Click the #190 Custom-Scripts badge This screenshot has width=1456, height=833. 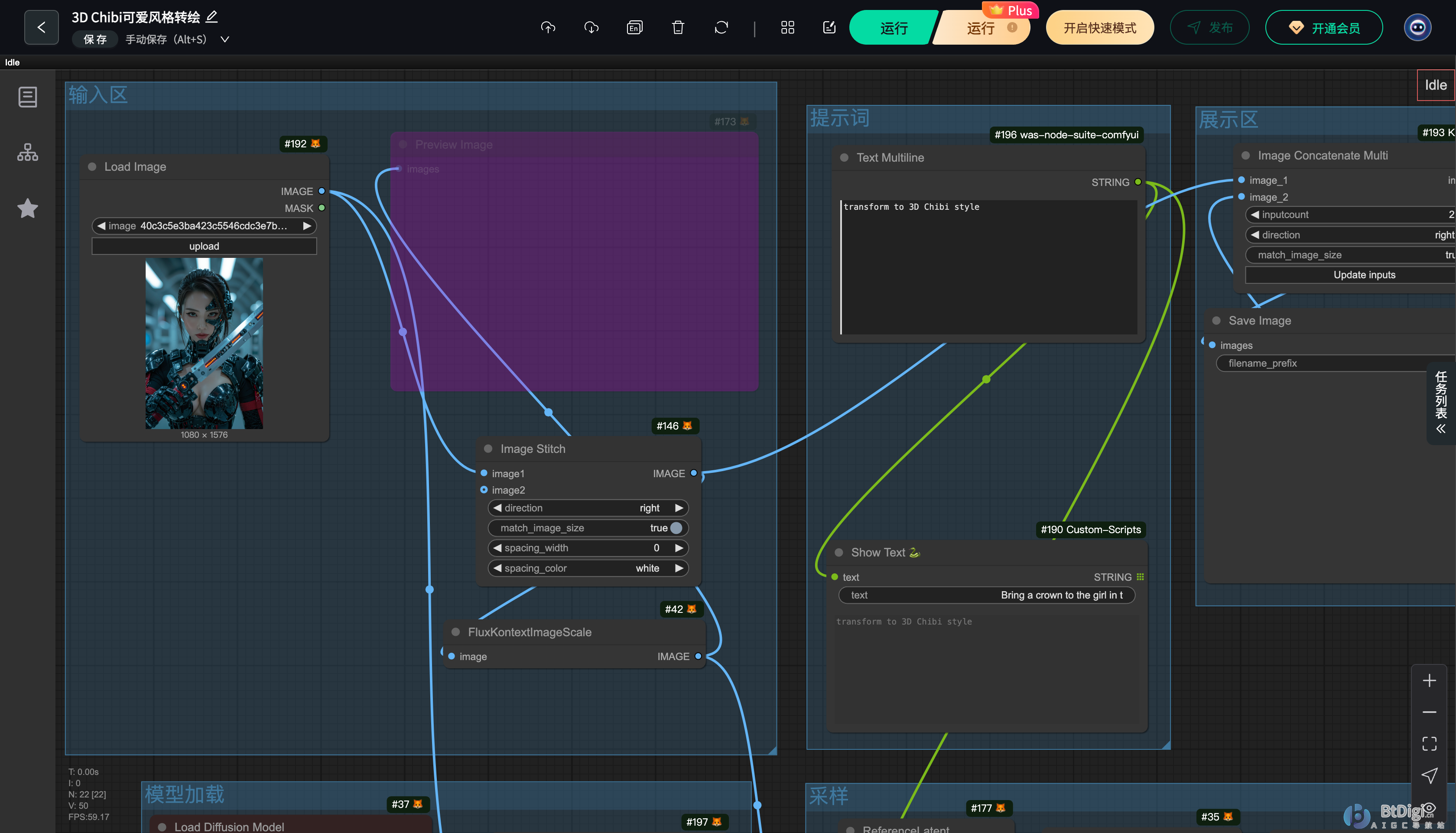pos(1091,529)
